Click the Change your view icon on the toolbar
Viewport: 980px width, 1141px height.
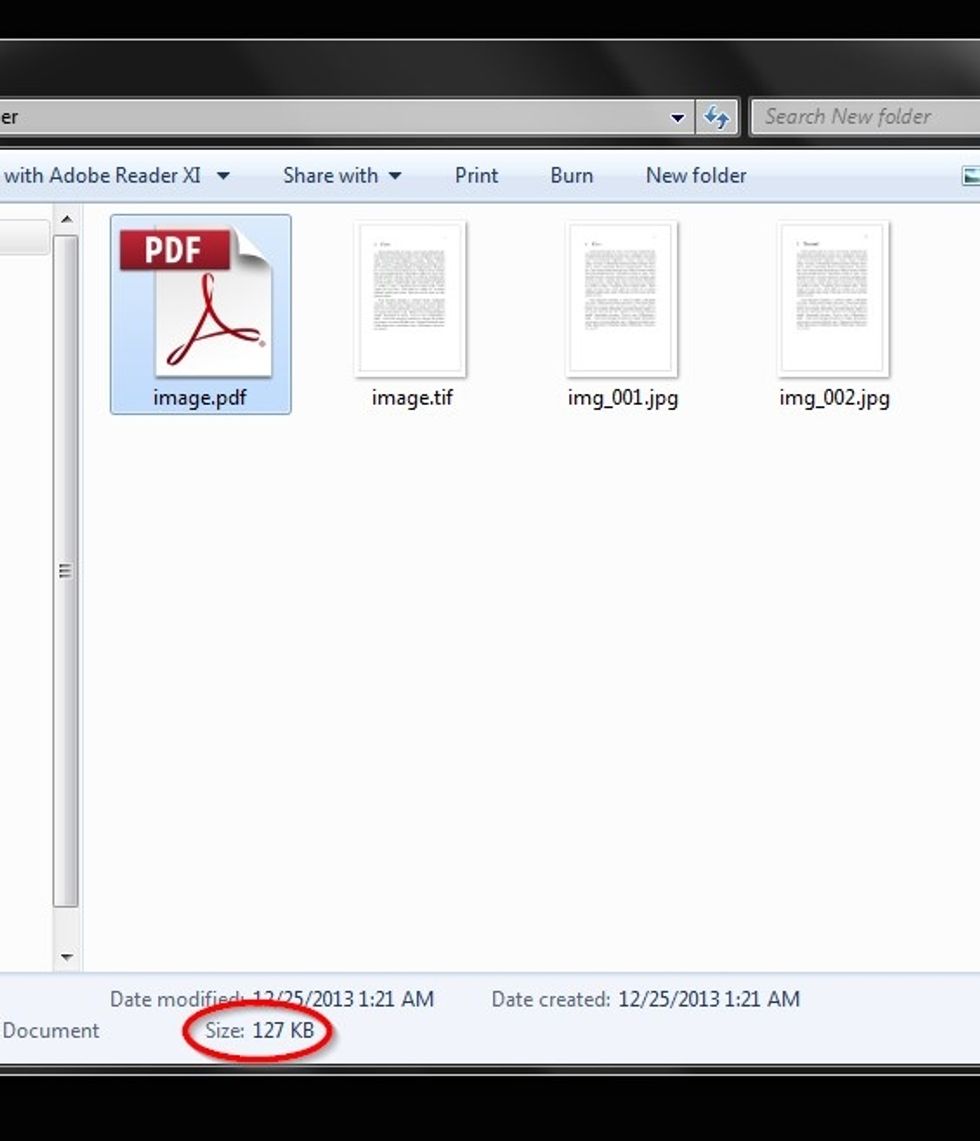point(971,175)
